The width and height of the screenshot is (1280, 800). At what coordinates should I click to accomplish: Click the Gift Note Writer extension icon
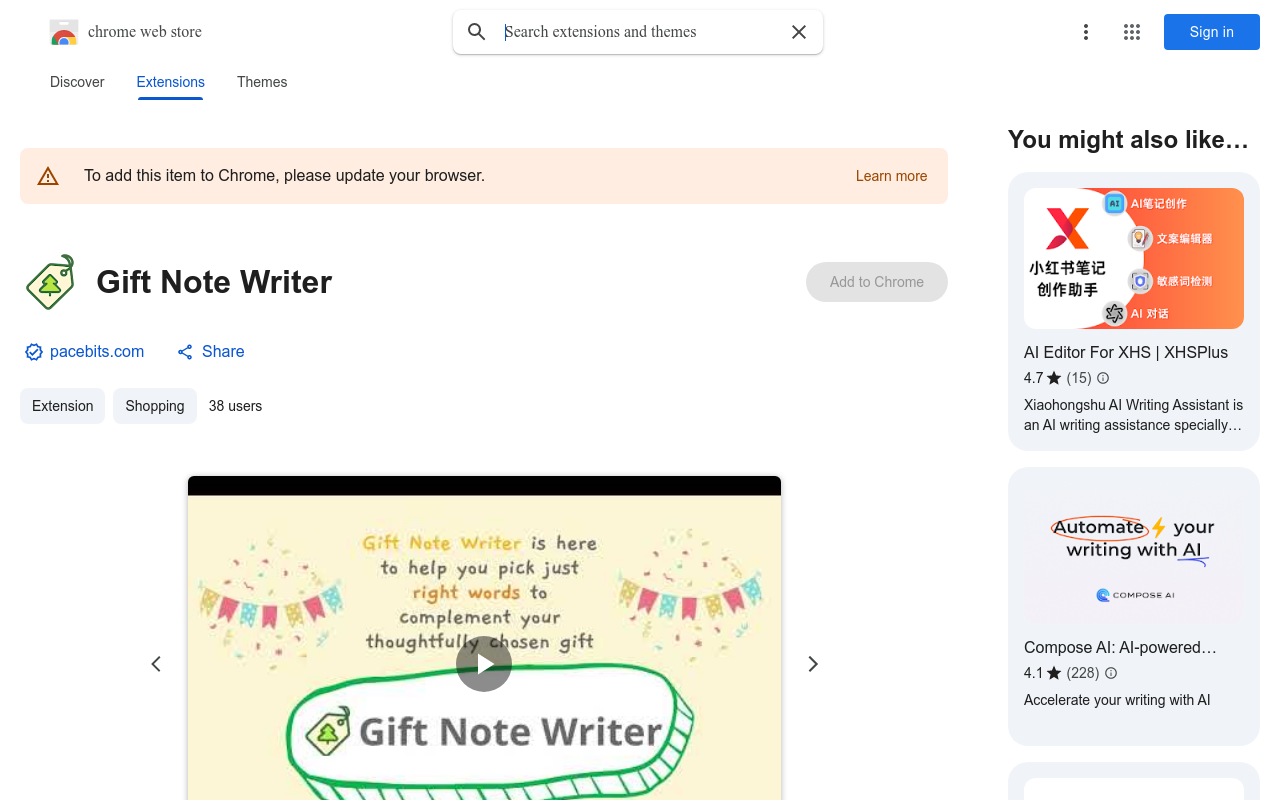[50, 282]
